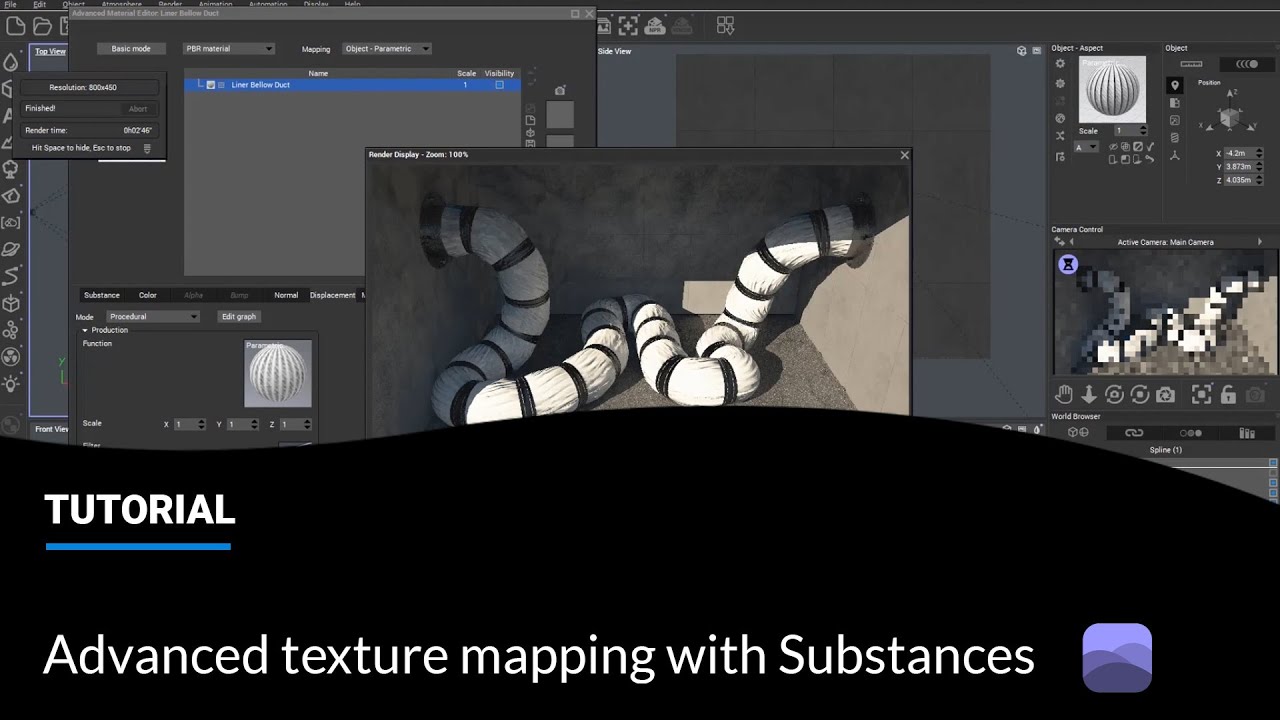The image size is (1280, 720).
Task: Switch to the Displacement tab
Action: point(333,295)
